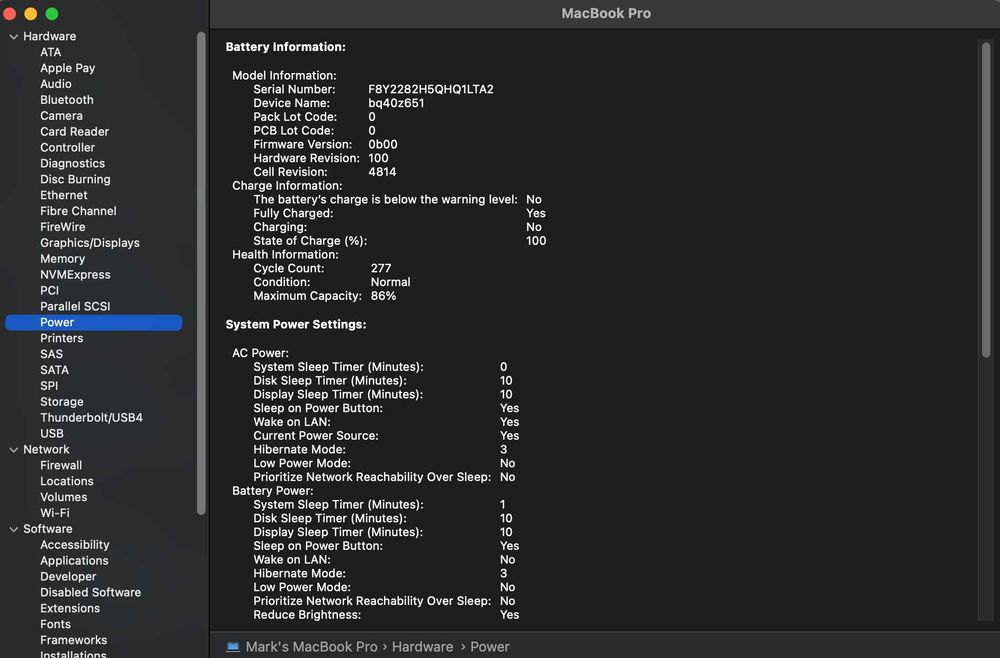The width and height of the screenshot is (1000, 658).
Task: Select Audio in the sidebar
Action: pyautogui.click(x=55, y=84)
